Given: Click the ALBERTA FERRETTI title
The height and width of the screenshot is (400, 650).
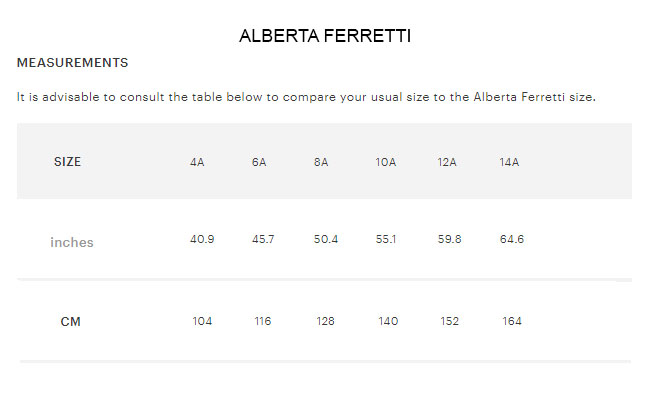Looking at the screenshot, I should (x=325, y=36).
